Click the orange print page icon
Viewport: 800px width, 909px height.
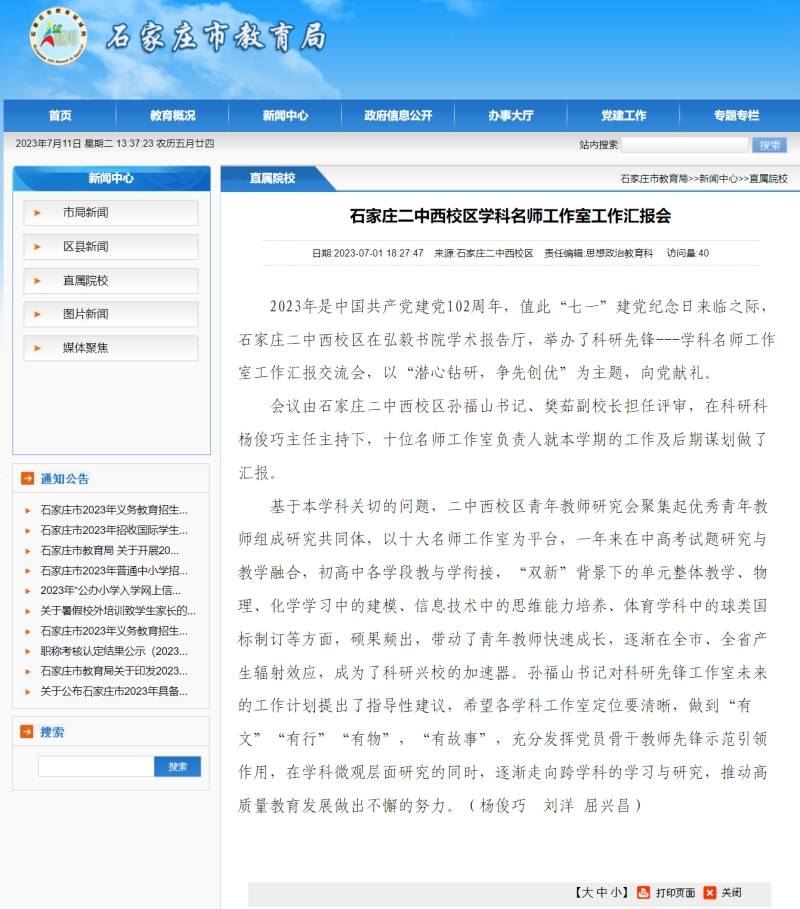tap(644, 892)
